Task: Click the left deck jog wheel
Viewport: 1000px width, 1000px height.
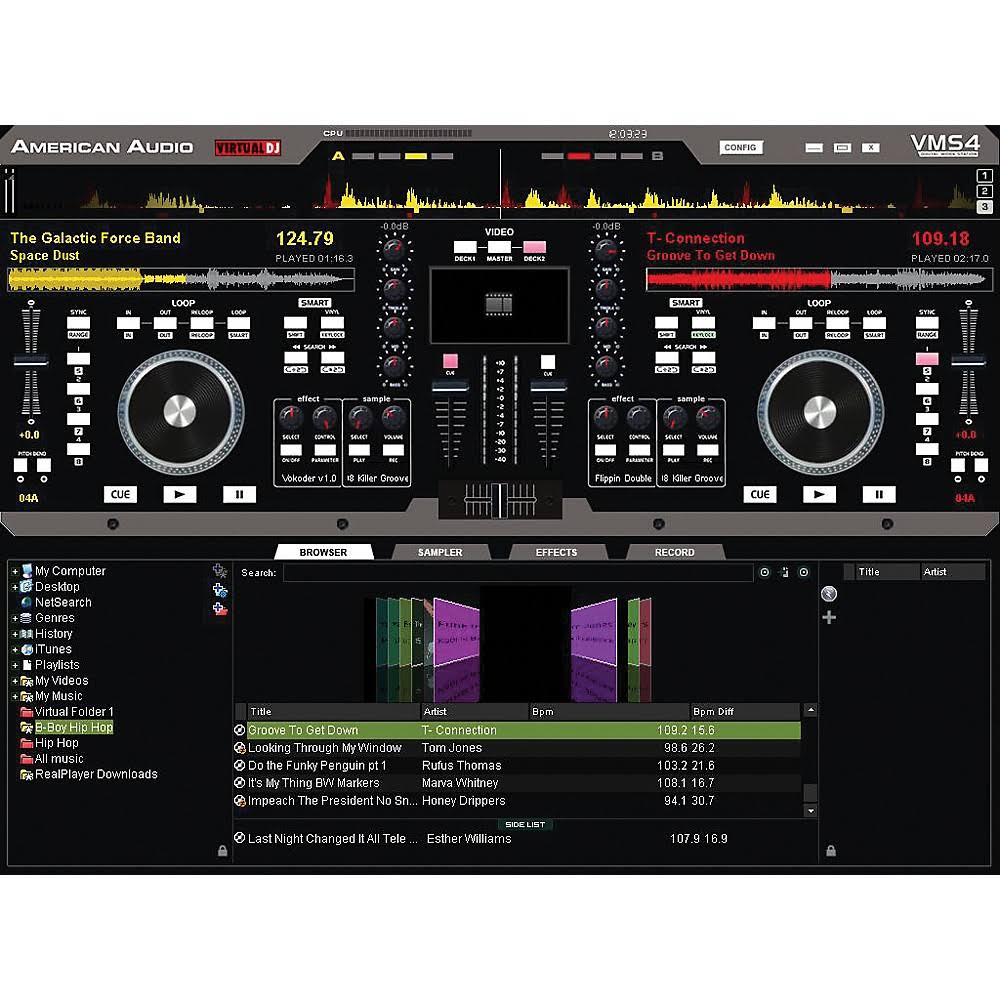Action: coord(180,412)
